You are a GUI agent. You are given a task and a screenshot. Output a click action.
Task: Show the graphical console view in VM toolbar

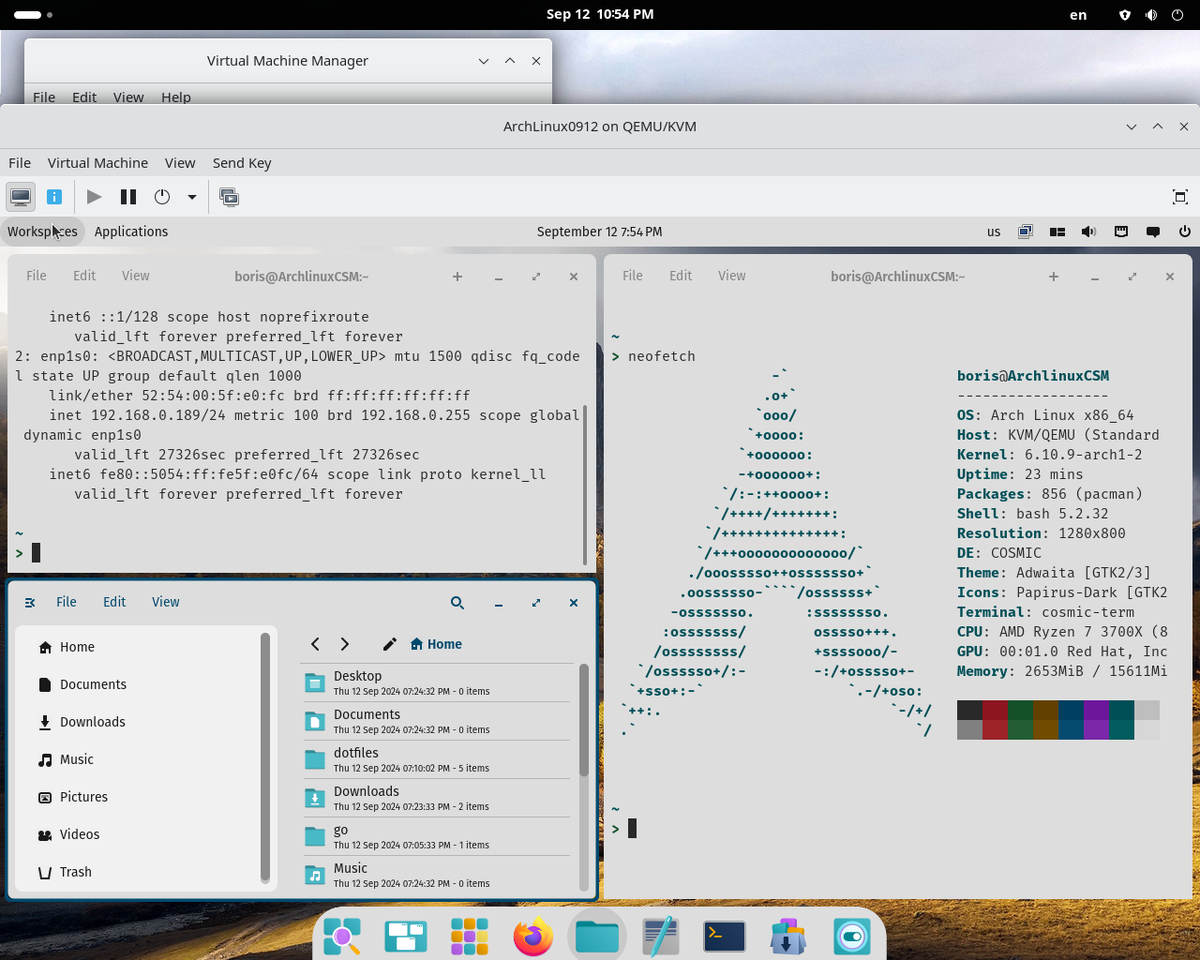[x=21, y=197]
